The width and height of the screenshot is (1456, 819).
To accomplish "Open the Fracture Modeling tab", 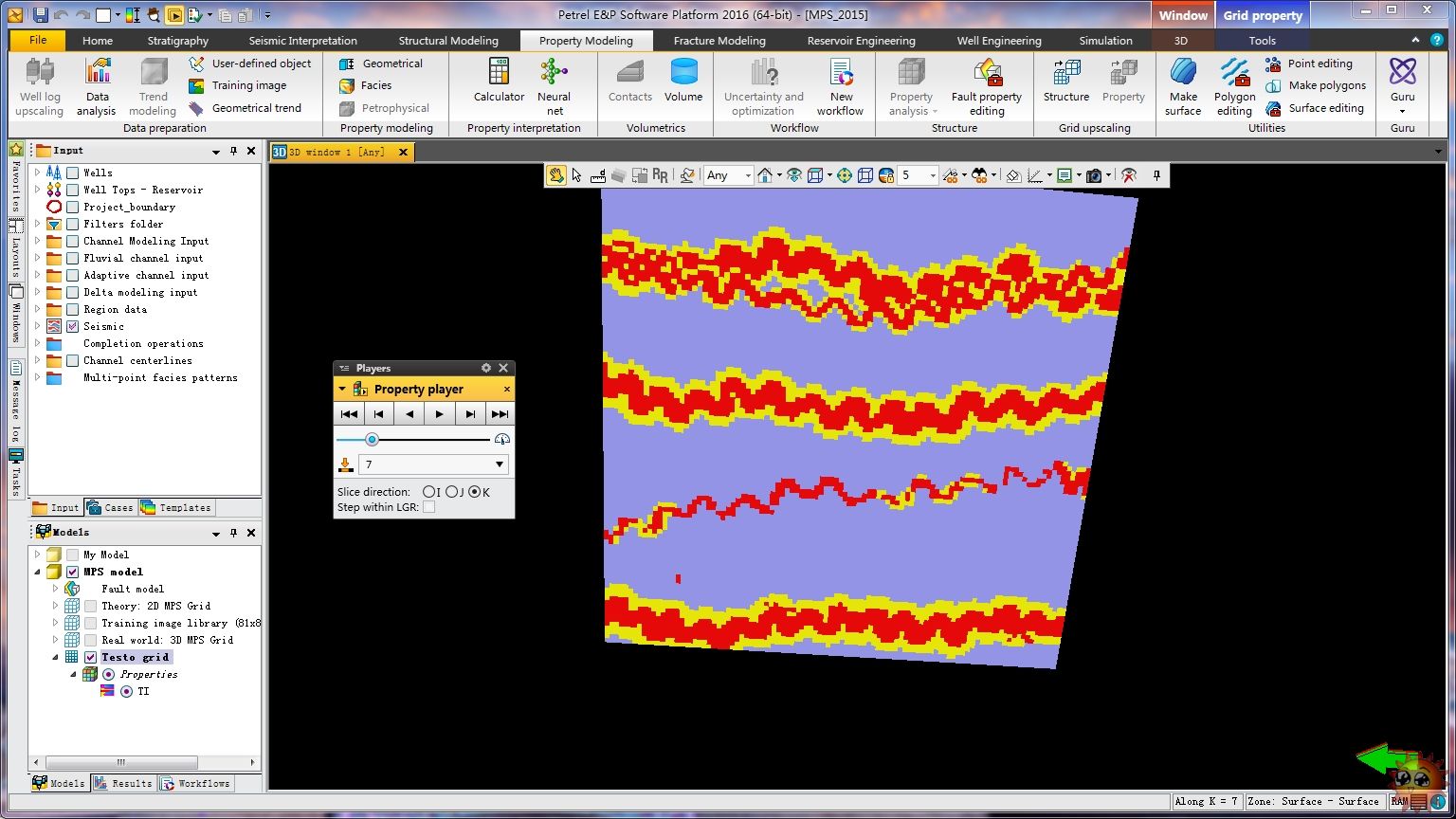I will click(x=719, y=41).
